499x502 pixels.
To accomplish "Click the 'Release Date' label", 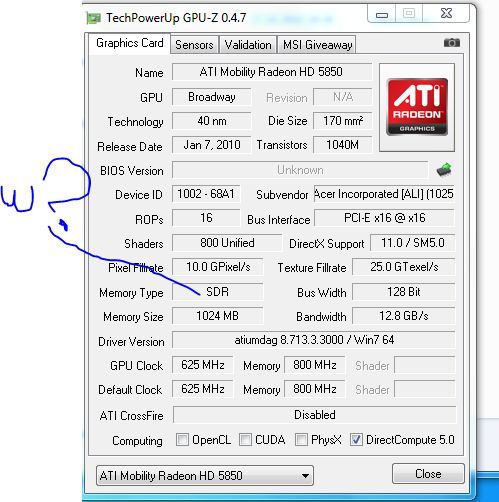I will click(130, 147).
